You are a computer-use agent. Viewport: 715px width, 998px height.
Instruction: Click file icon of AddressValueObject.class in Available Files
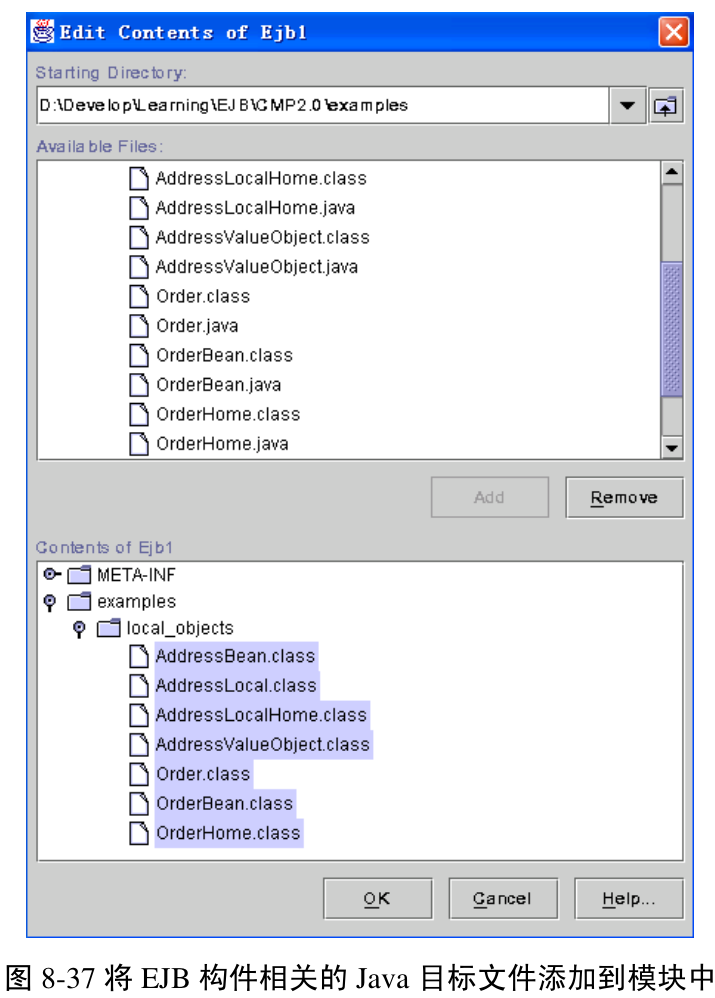point(139,237)
